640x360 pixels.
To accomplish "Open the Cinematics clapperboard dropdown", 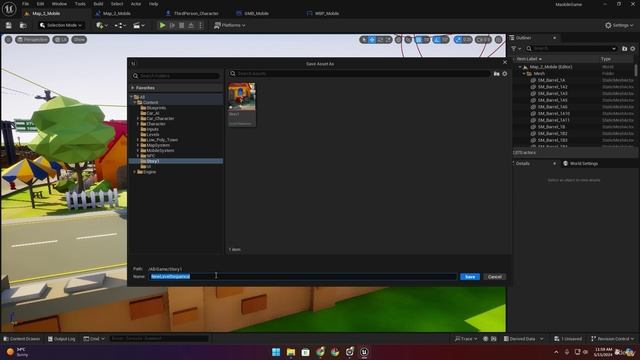I will [139, 25].
